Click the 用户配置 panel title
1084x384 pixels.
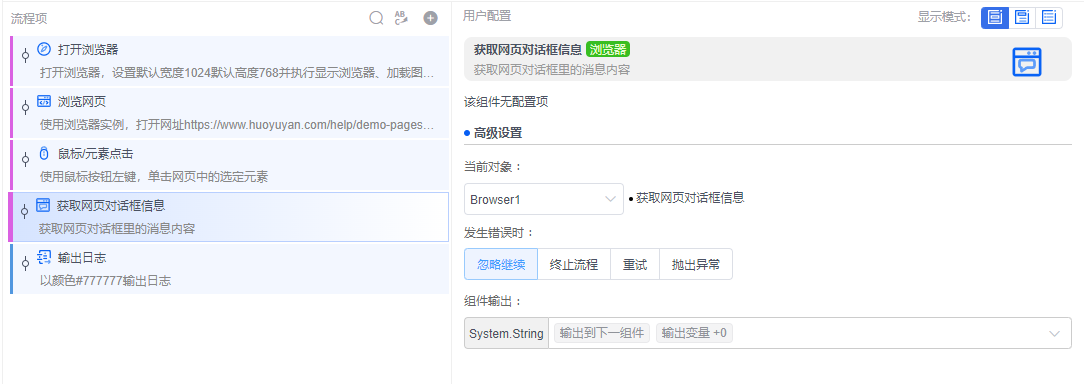487,15
